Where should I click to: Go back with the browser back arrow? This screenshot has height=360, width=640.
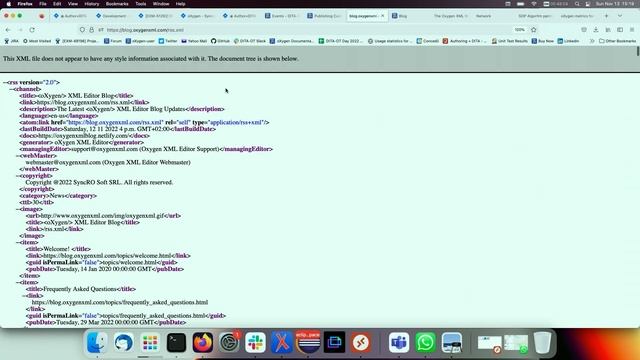8,30
